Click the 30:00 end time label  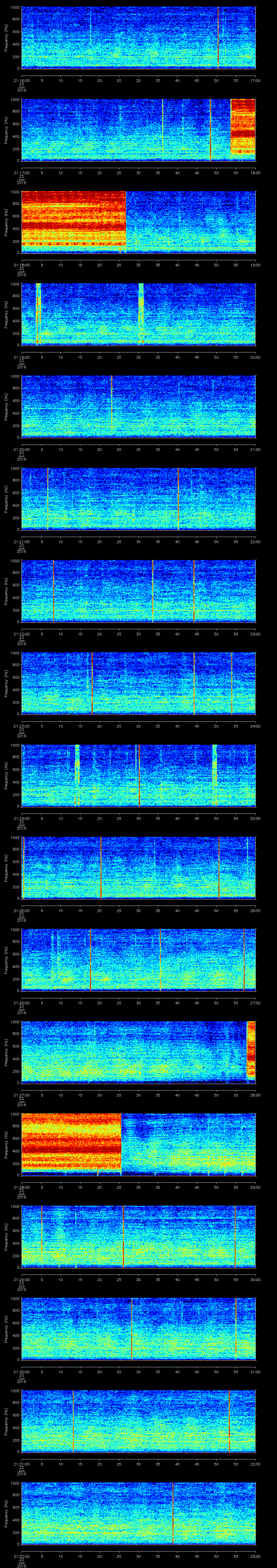[x=255, y=1279]
